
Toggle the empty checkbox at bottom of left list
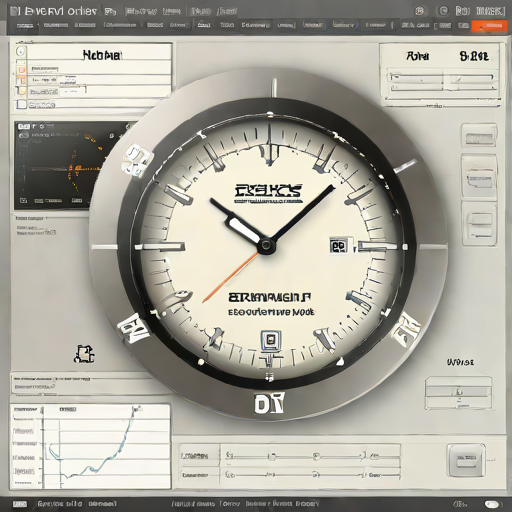coord(22,104)
